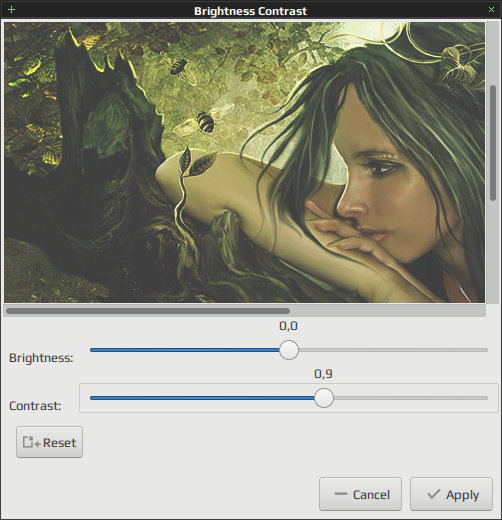Click the Brightness: label
The height and width of the screenshot is (520, 502).
41,358
